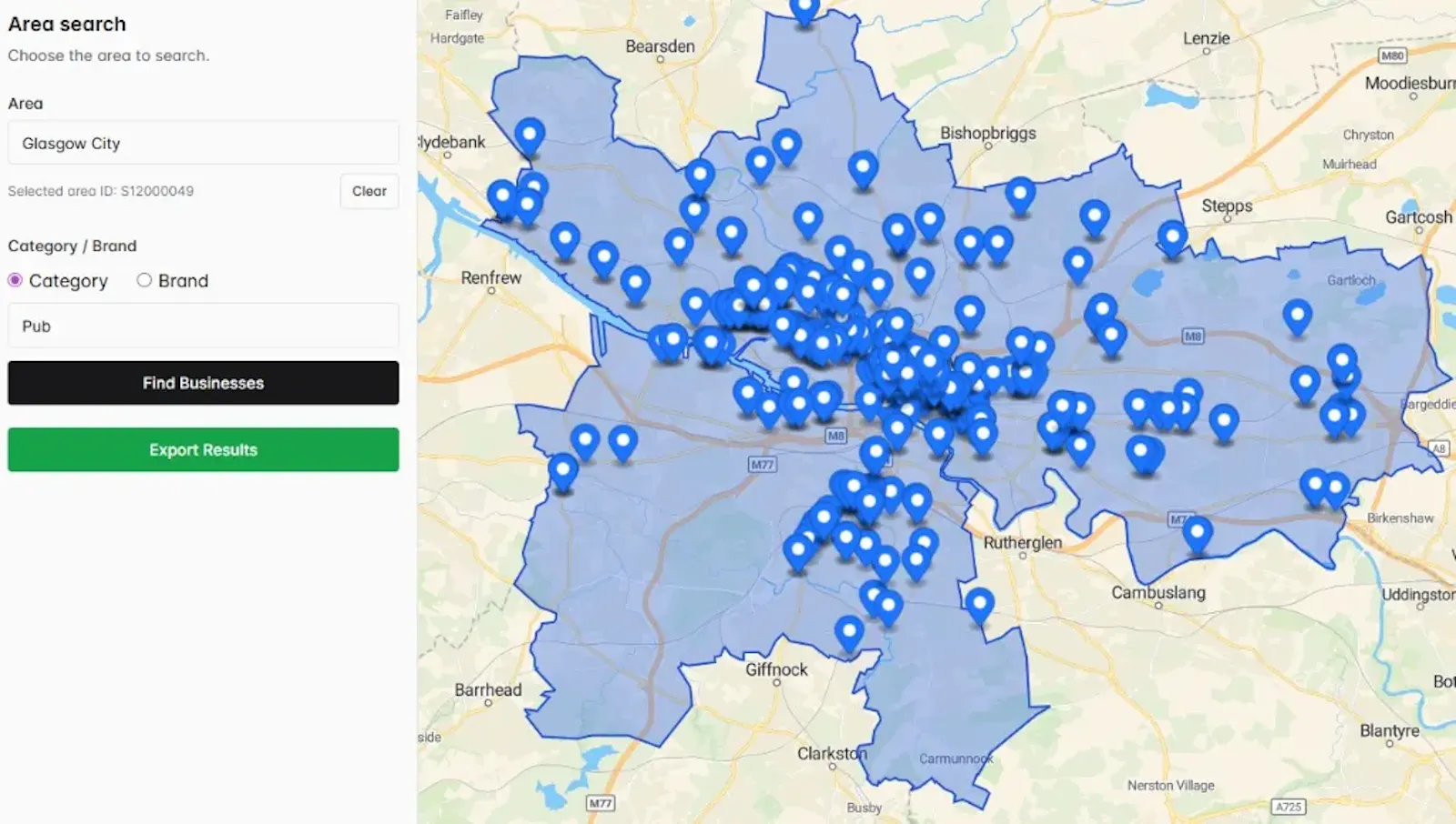Click the Bearsden map label
The height and width of the screenshot is (824, 1456).
[x=660, y=46]
